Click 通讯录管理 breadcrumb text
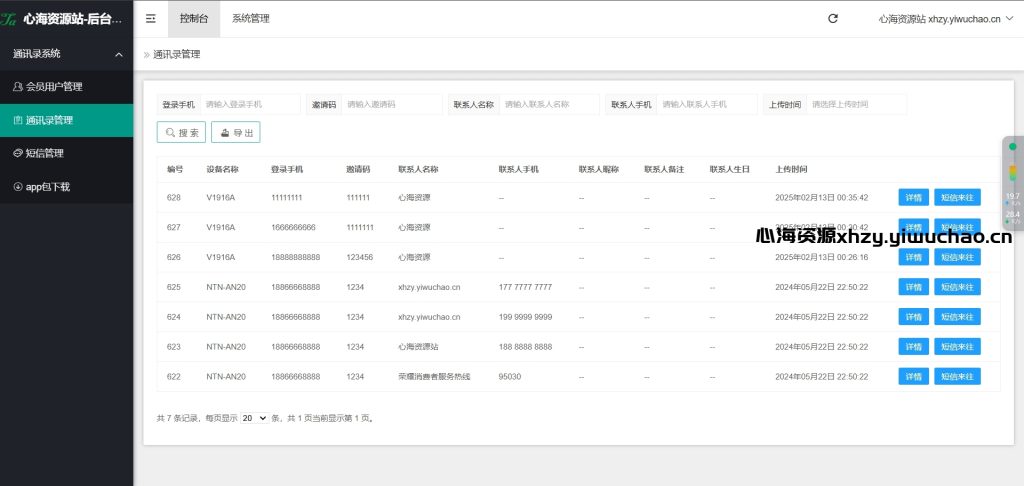This screenshot has width=1024, height=486. click(x=176, y=54)
